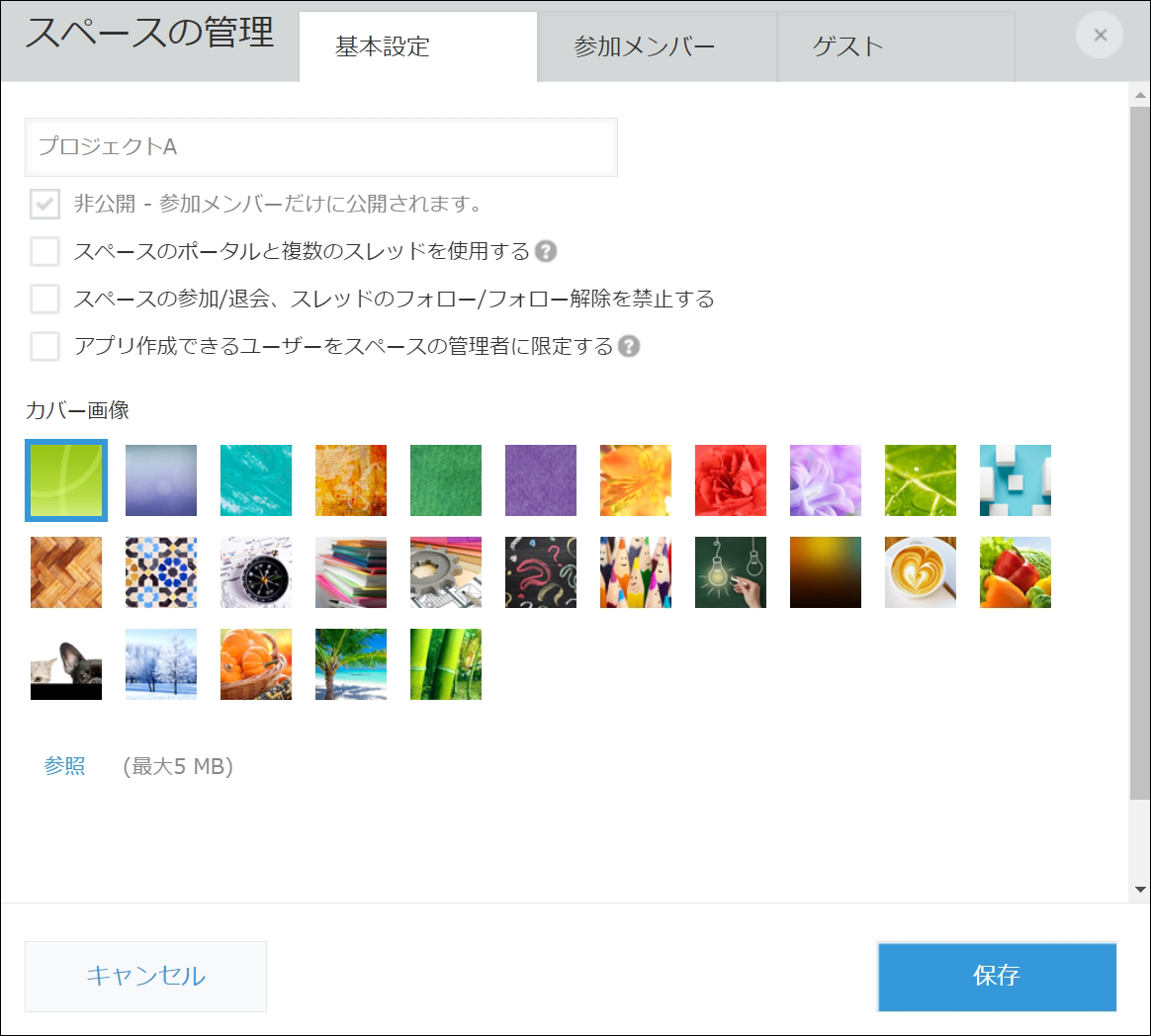Open help for the app creation restriction option
The image size is (1151, 1036).
click(630, 346)
